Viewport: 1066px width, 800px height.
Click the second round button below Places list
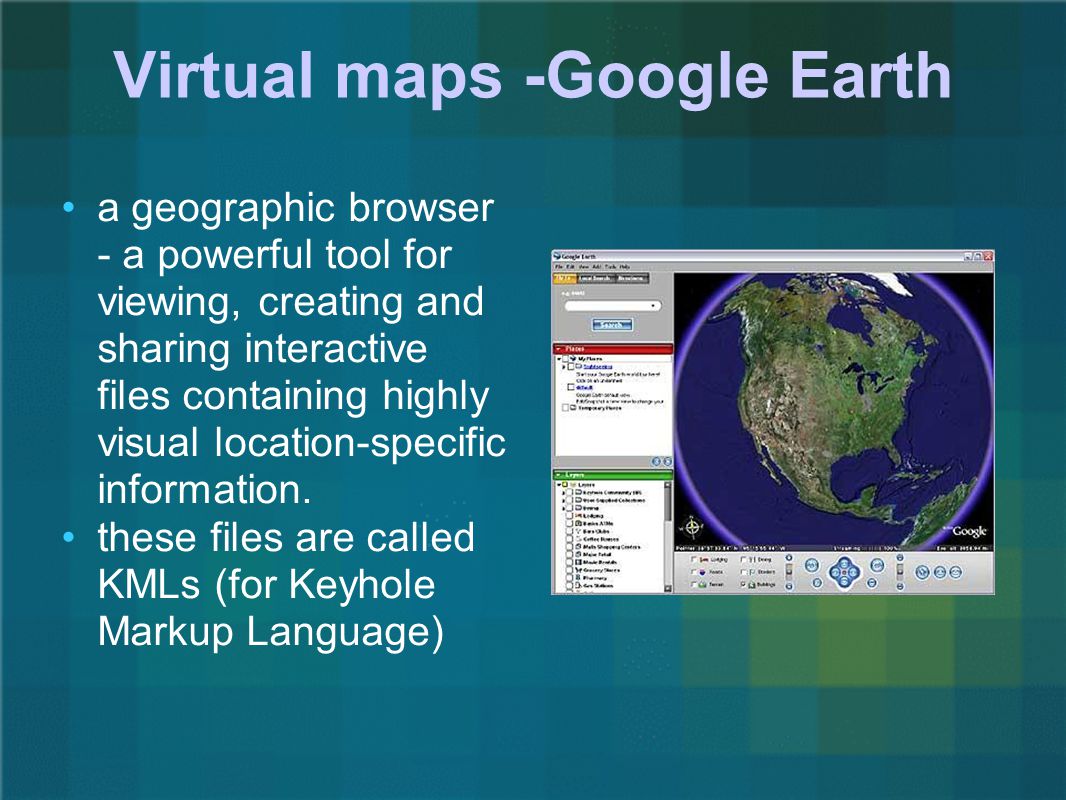click(x=667, y=462)
